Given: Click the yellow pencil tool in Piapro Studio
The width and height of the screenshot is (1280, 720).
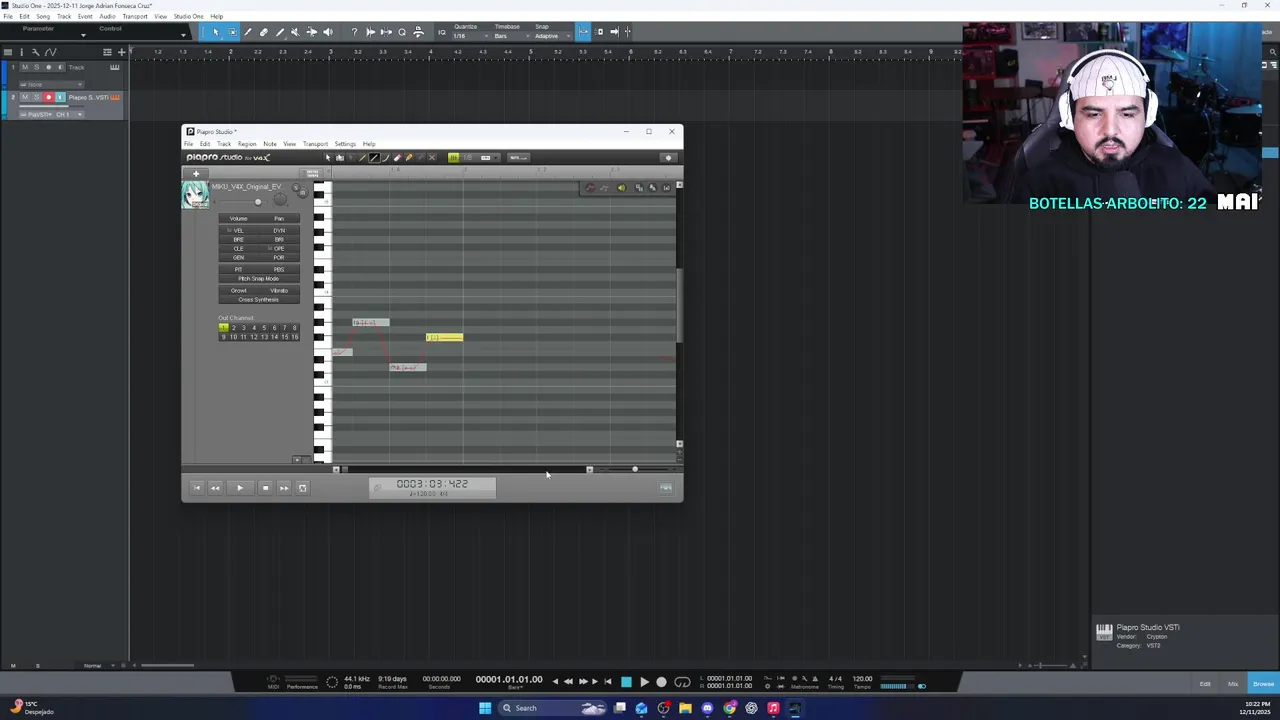Looking at the screenshot, I should click(x=408, y=157).
